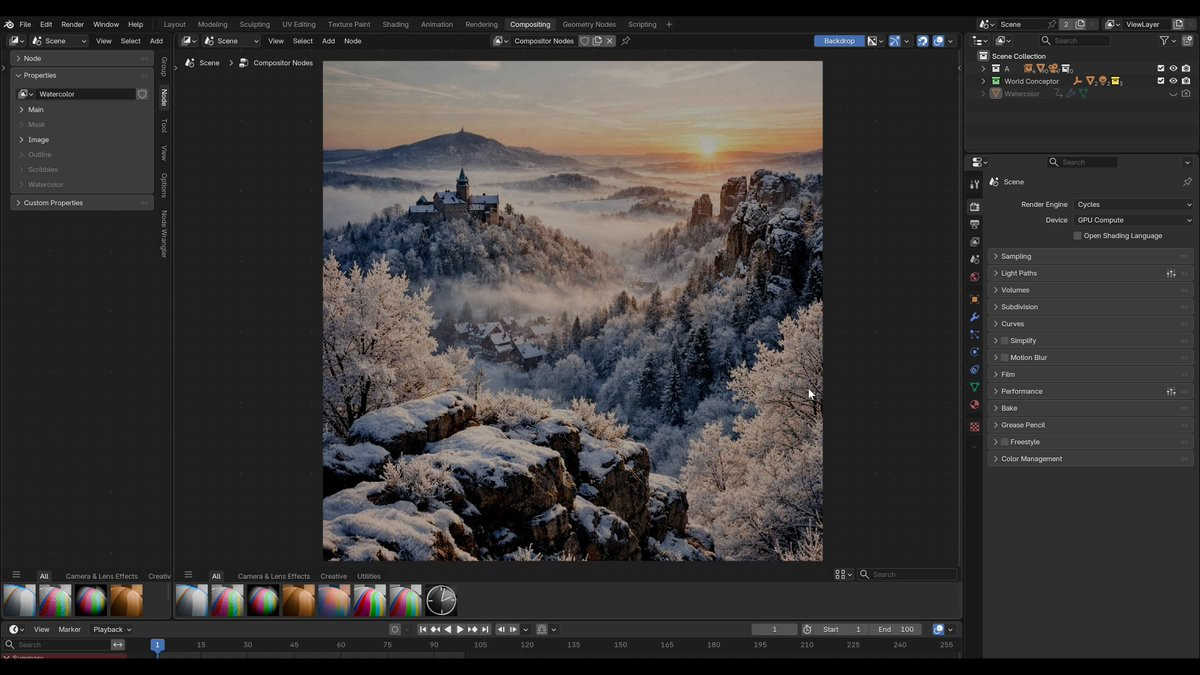Switch to the Shading workspace tab
Screen dimensions: 1200x675
(x=395, y=24)
